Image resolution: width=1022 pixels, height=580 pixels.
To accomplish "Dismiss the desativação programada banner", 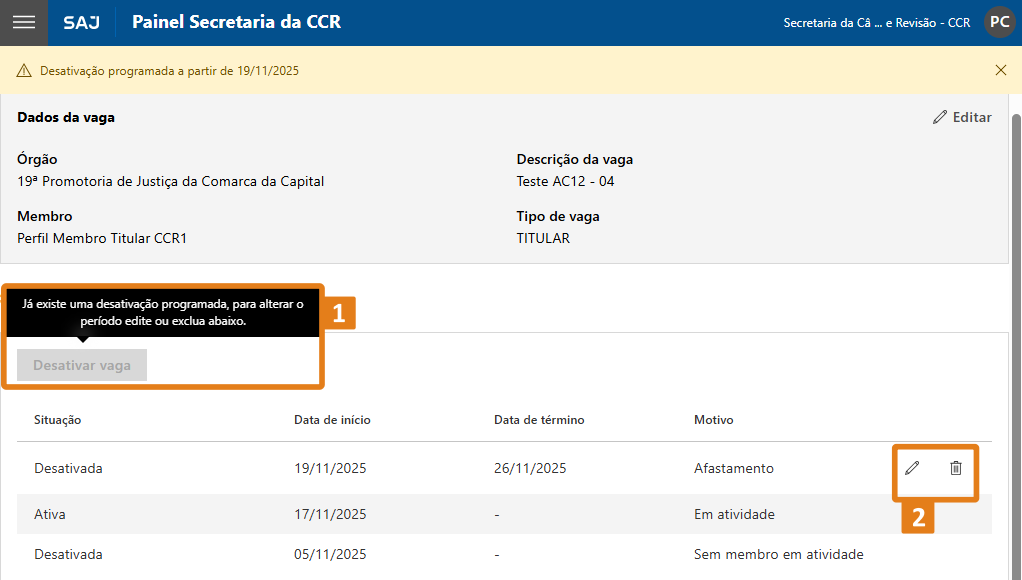I will (x=1000, y=70).
